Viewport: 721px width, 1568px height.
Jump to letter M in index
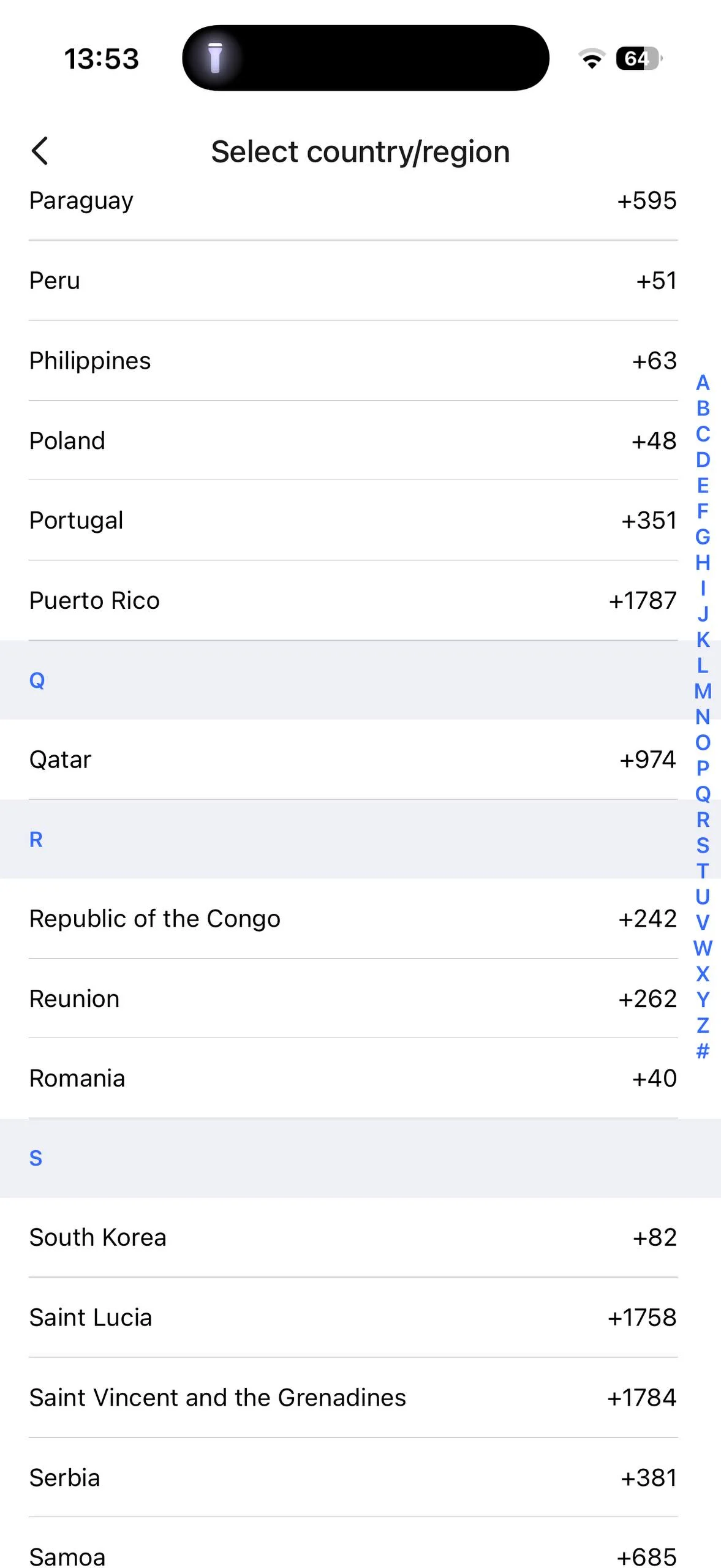click(x=703, y=692)
